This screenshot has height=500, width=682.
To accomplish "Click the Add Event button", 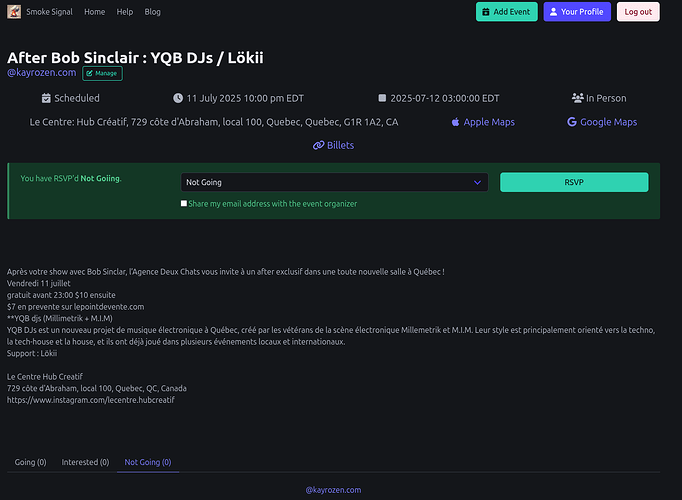I will [x=506, y=12].
